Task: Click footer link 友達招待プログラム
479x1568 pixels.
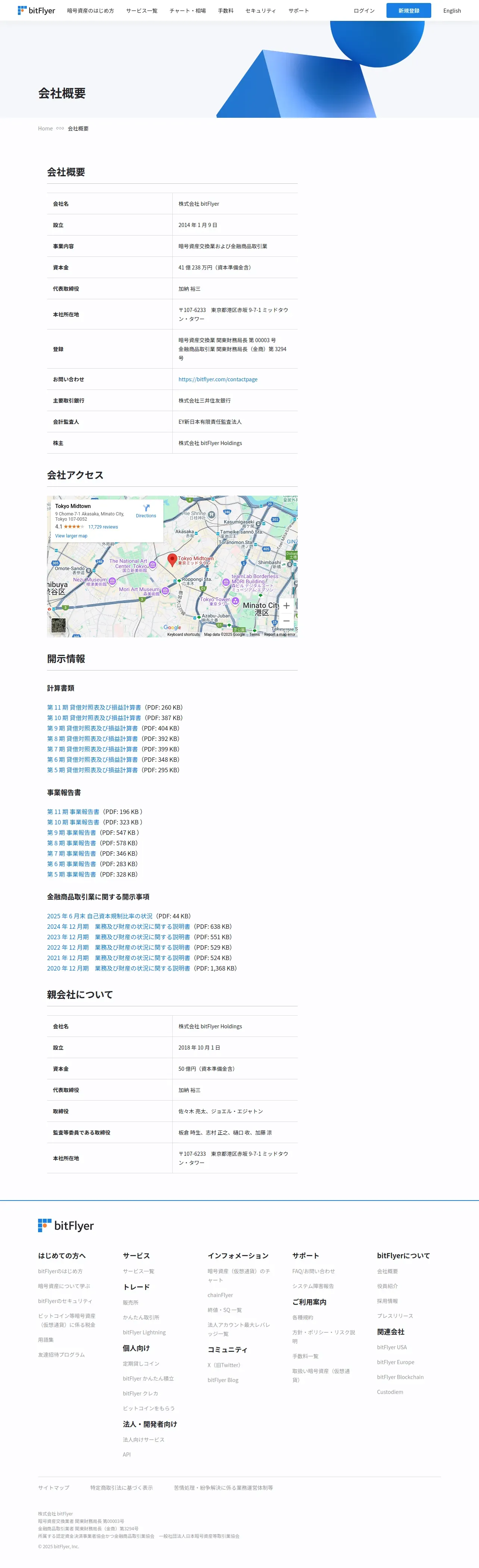Action: (x=62, y=1354)
